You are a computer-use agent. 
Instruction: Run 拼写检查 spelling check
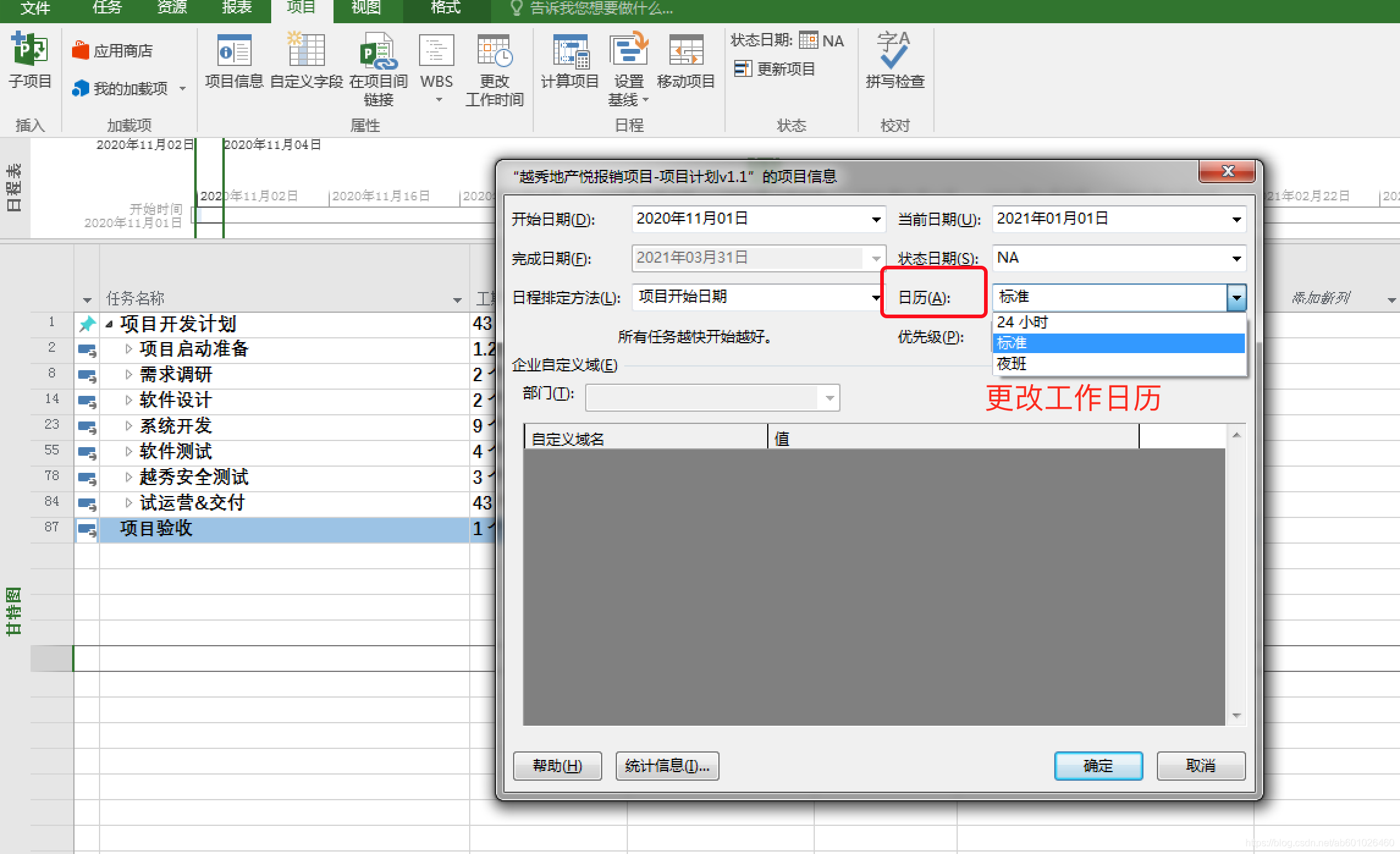894,61
